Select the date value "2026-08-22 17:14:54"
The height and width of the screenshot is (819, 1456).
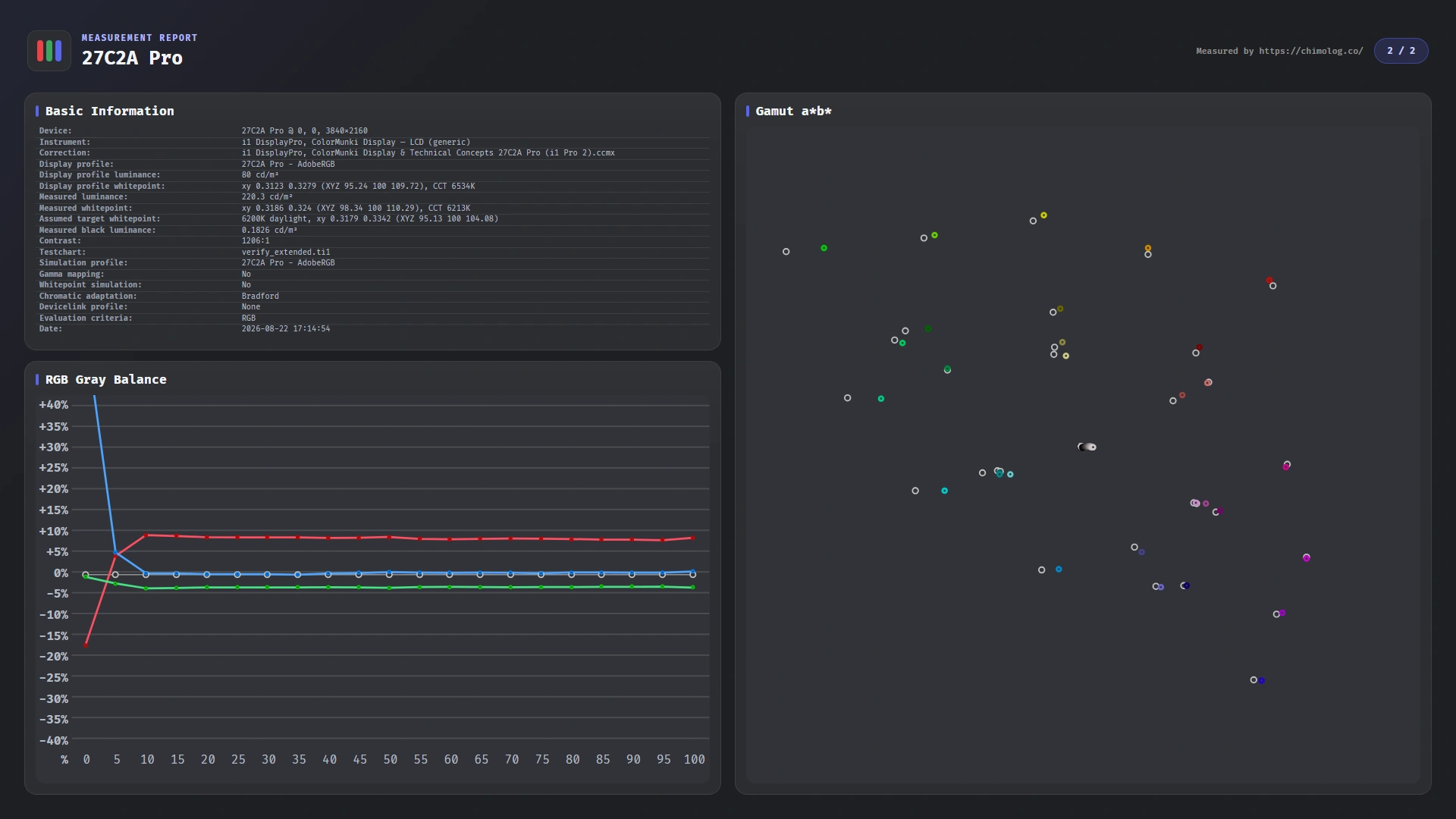(286, 329)
